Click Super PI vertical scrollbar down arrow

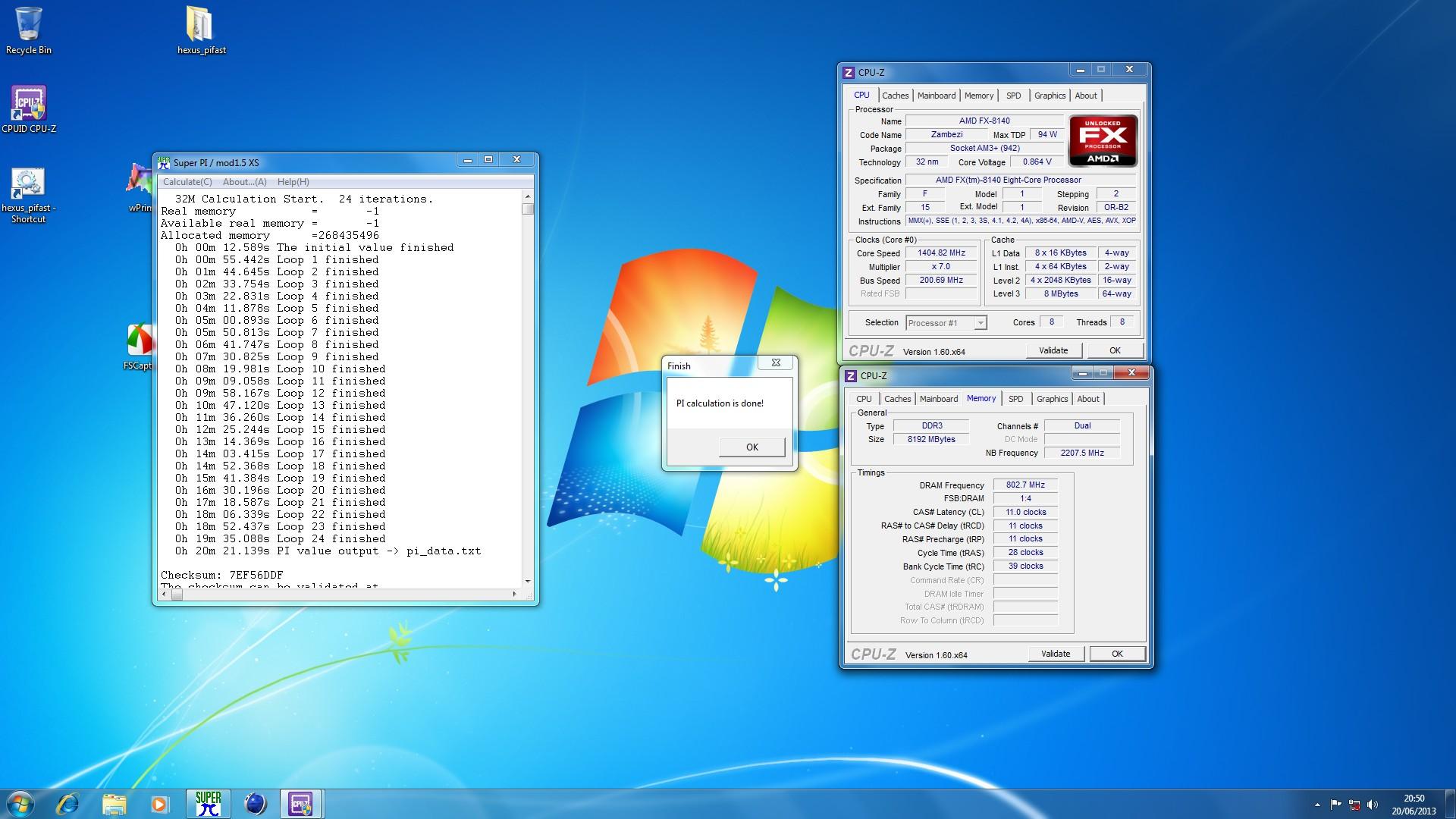pyautogui.click(x=528, y=582)
